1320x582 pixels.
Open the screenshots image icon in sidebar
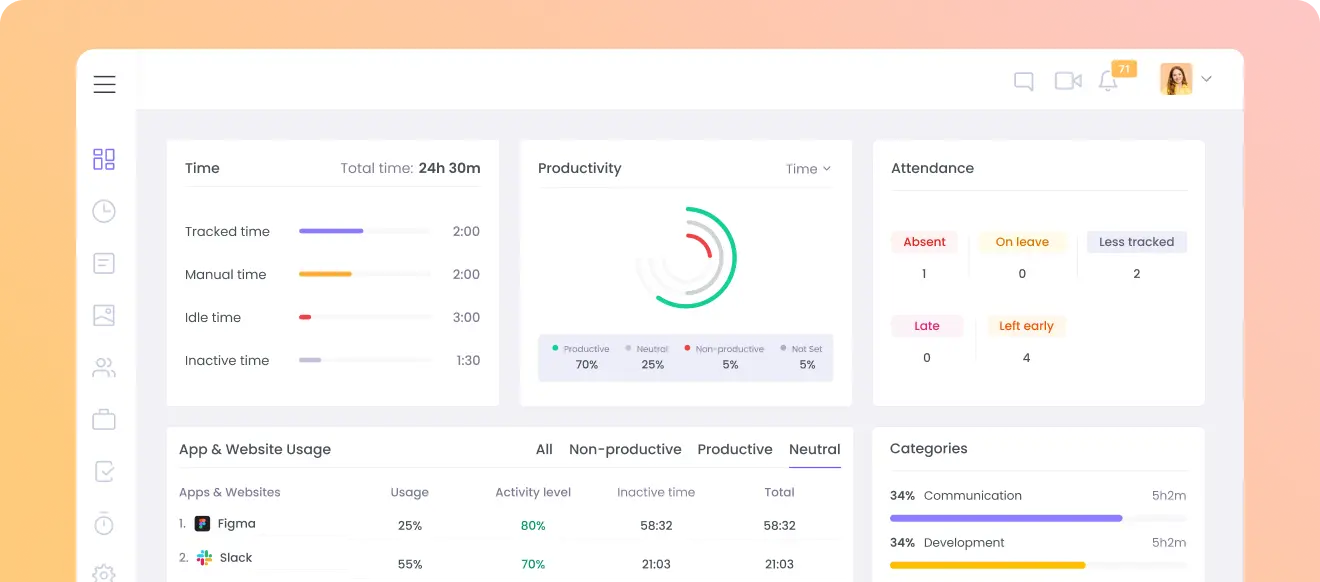point(104,315)
